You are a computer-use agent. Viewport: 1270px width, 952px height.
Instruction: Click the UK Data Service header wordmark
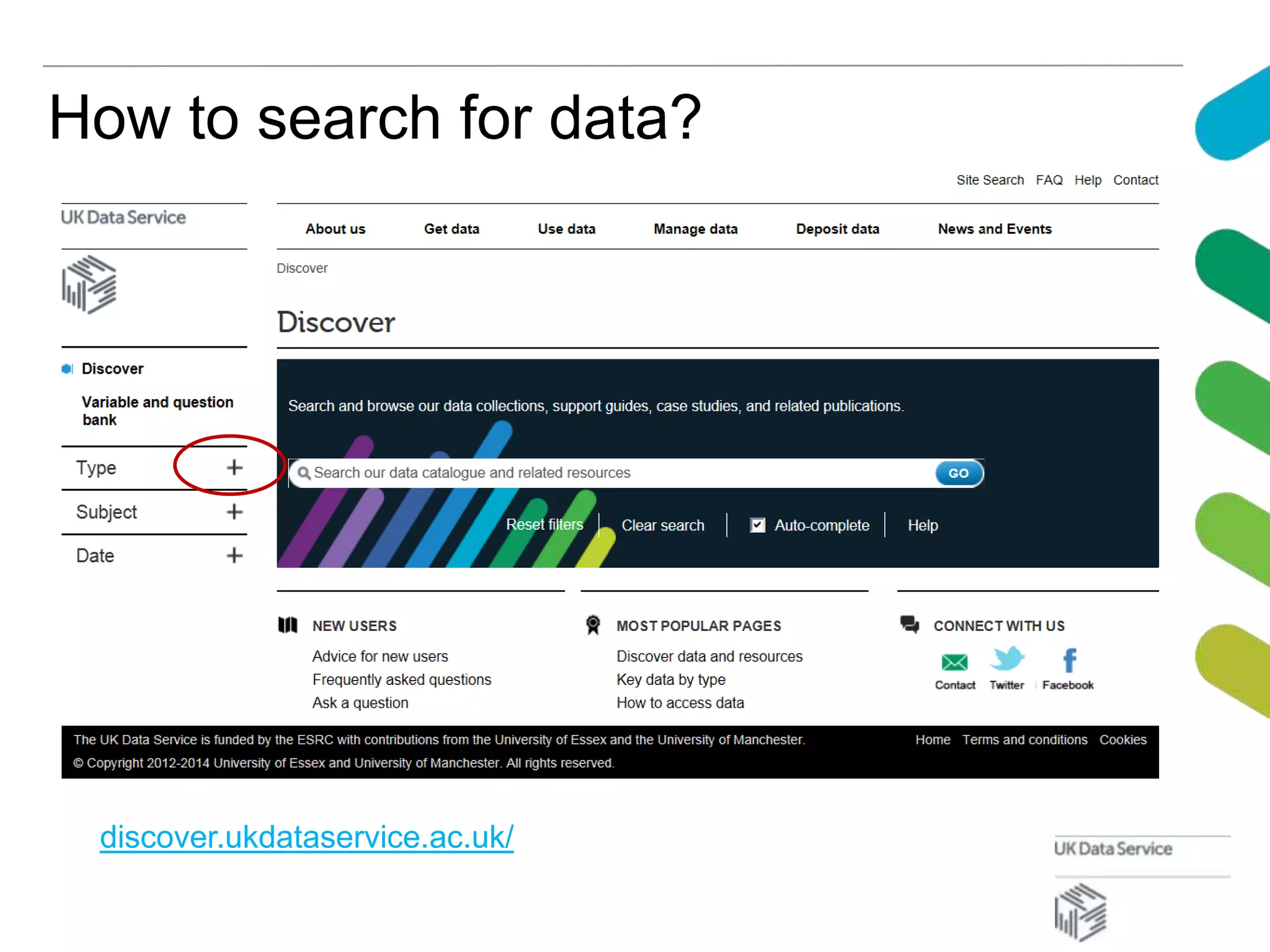pyautogui.click(x=123, y=218)
